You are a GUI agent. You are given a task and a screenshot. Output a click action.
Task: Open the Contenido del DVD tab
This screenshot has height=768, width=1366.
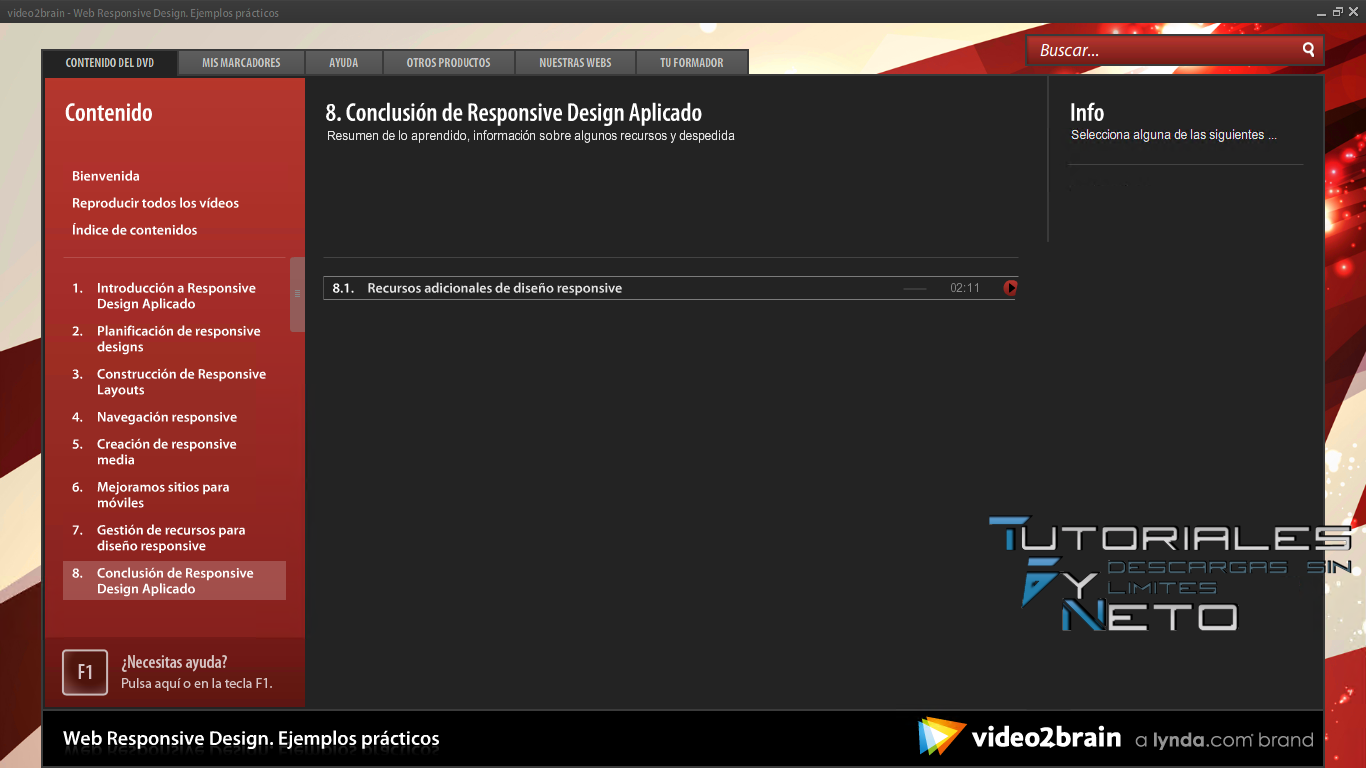click(110, 62)
